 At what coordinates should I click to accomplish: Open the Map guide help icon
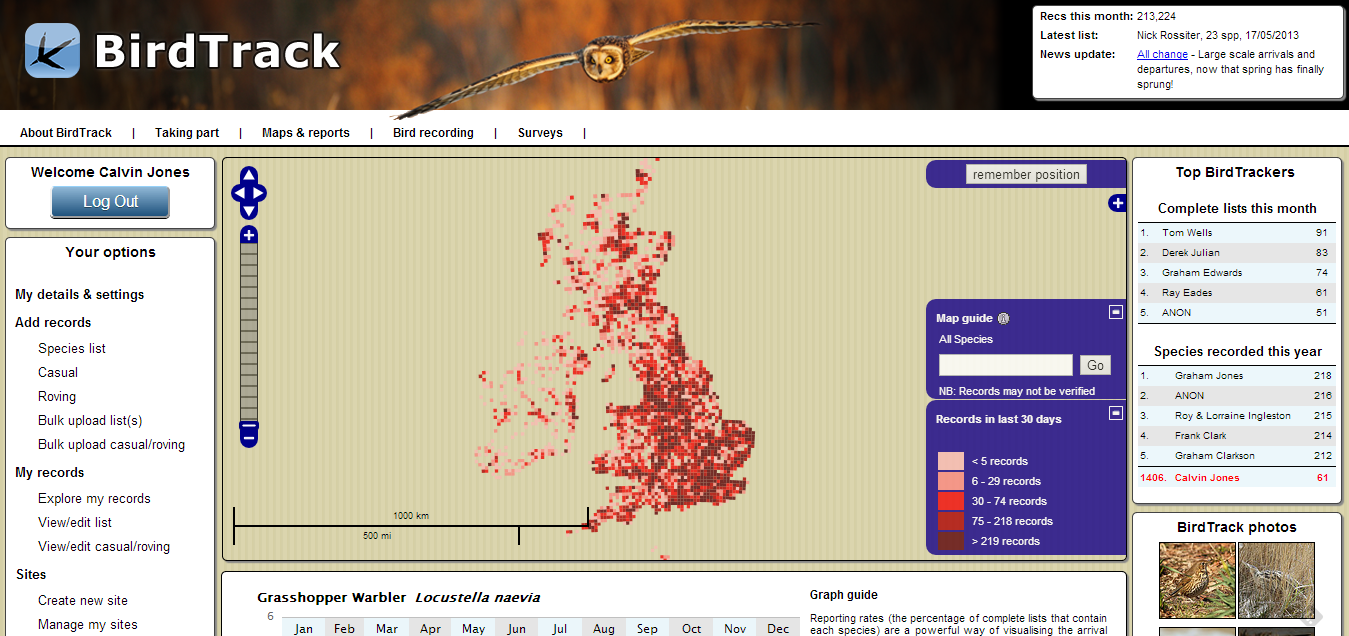pos(1004,319)
